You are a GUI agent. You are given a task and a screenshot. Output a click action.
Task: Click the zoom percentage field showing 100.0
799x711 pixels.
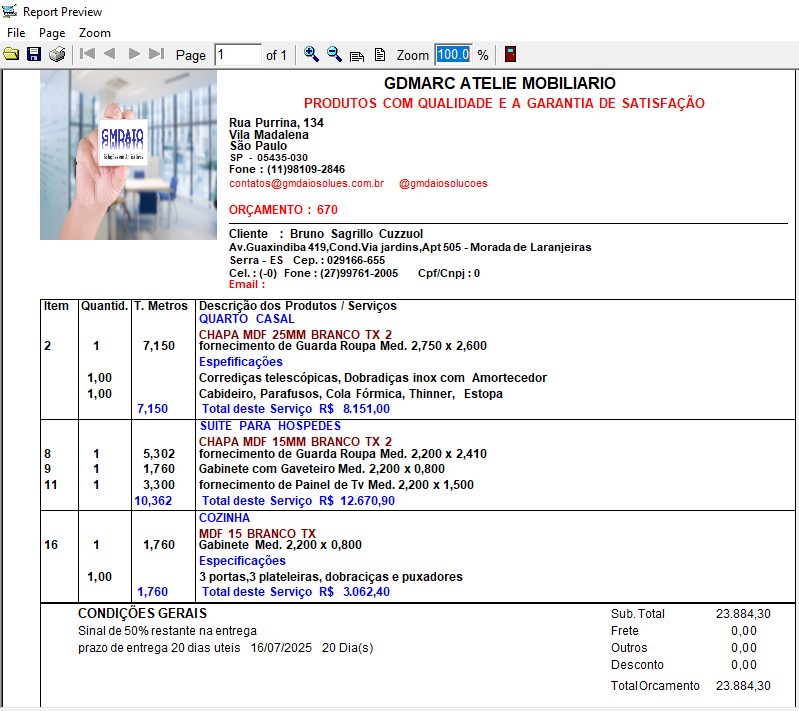pos(454,55)
